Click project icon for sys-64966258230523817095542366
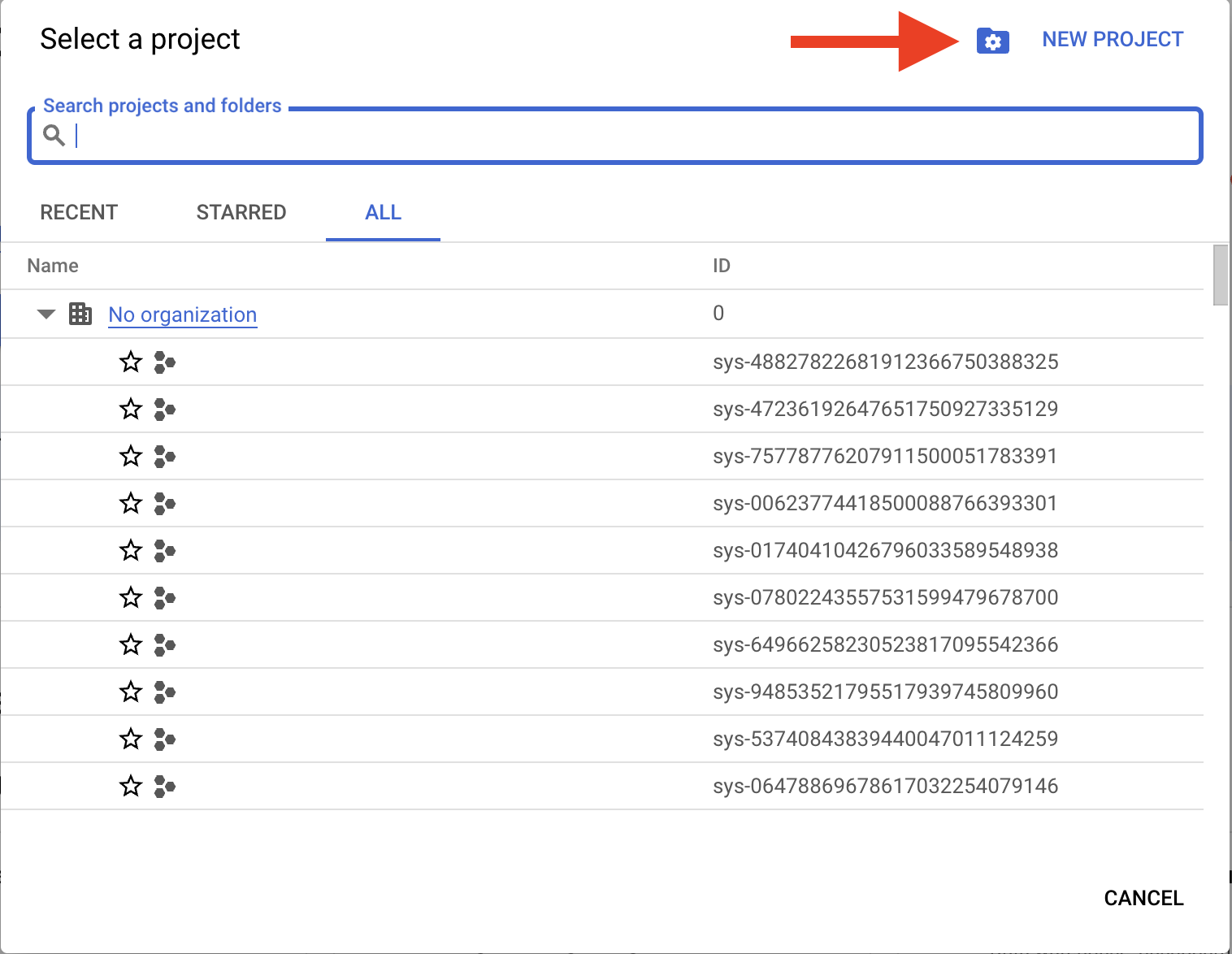The width and height of the screenshot is (1232, 954). 165,644
